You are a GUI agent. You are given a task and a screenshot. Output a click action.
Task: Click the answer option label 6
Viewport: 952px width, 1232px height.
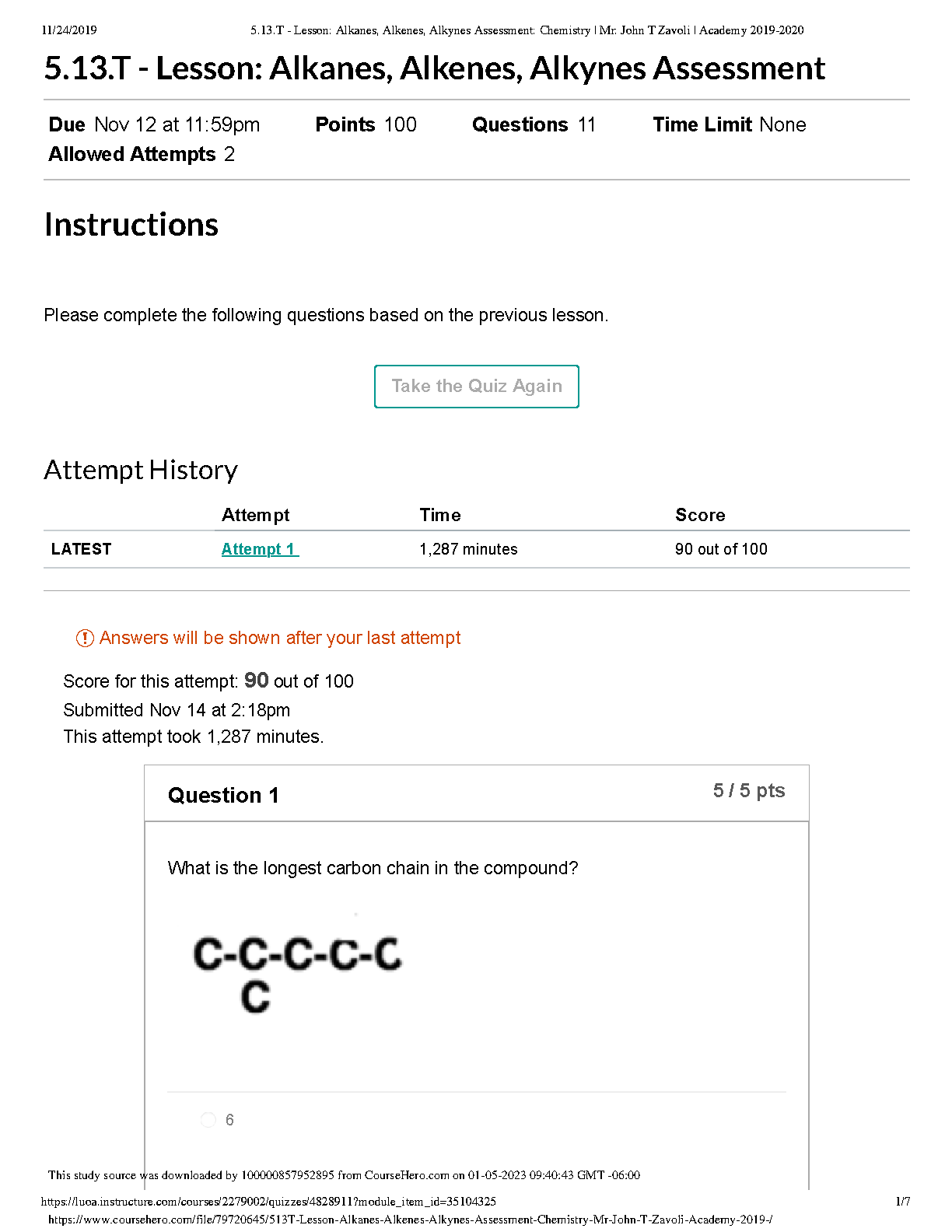tap(229, 1120)
